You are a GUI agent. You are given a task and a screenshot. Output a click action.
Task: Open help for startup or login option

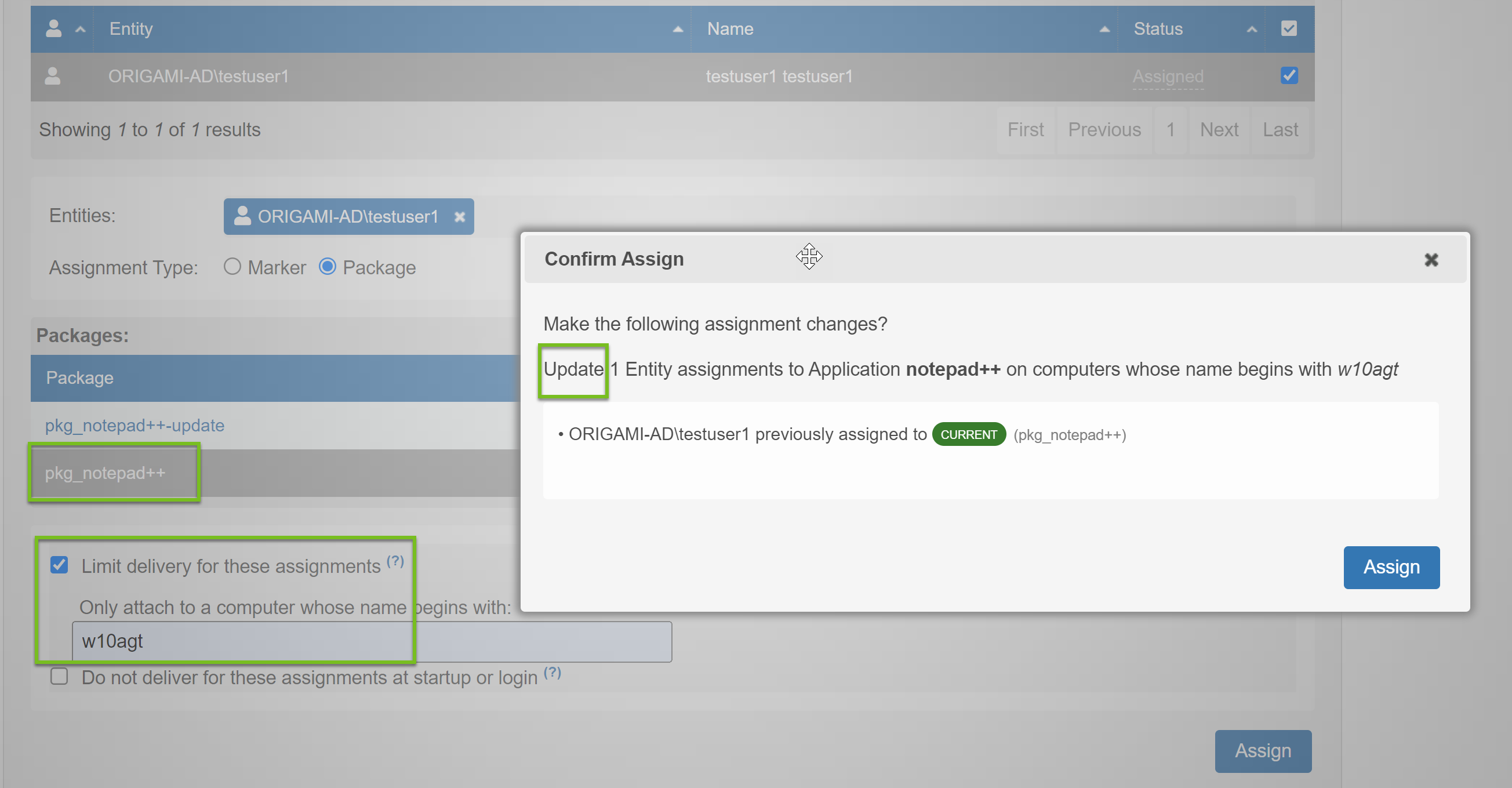coord(553,673)
